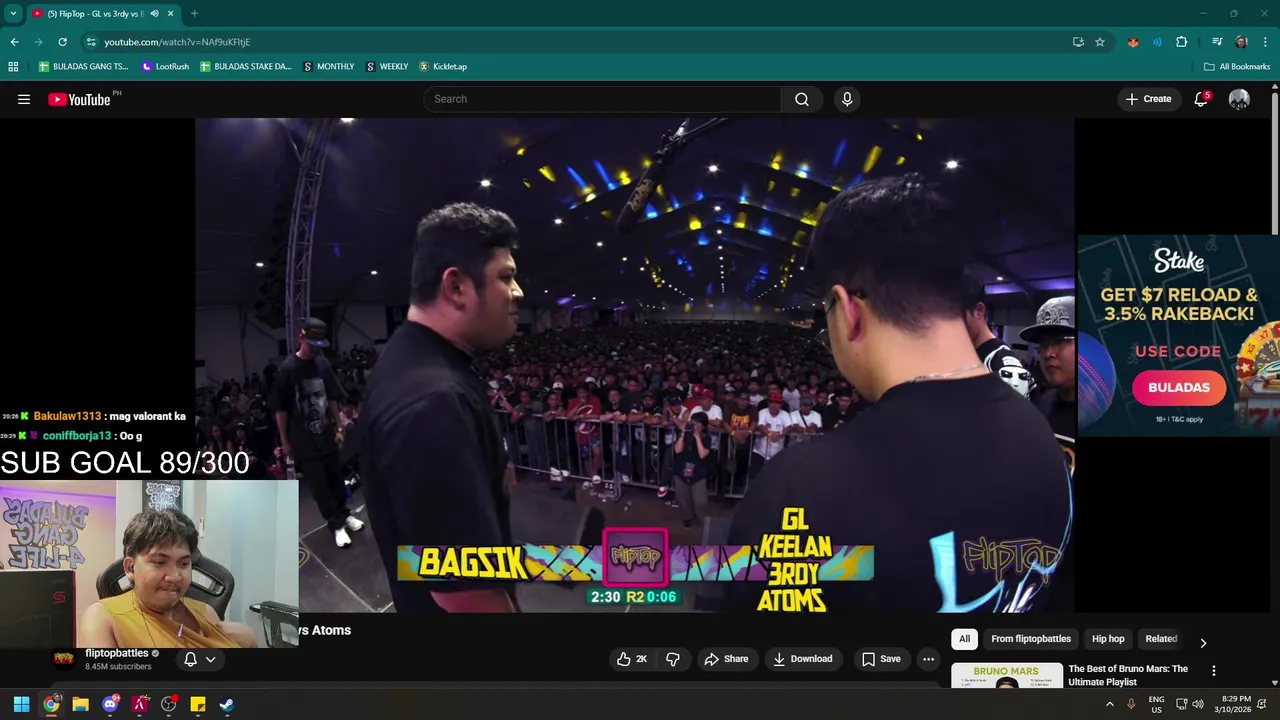Open the tab search dropdown arrow
Screen dimensions: 1280x720
tap(13, 13)
